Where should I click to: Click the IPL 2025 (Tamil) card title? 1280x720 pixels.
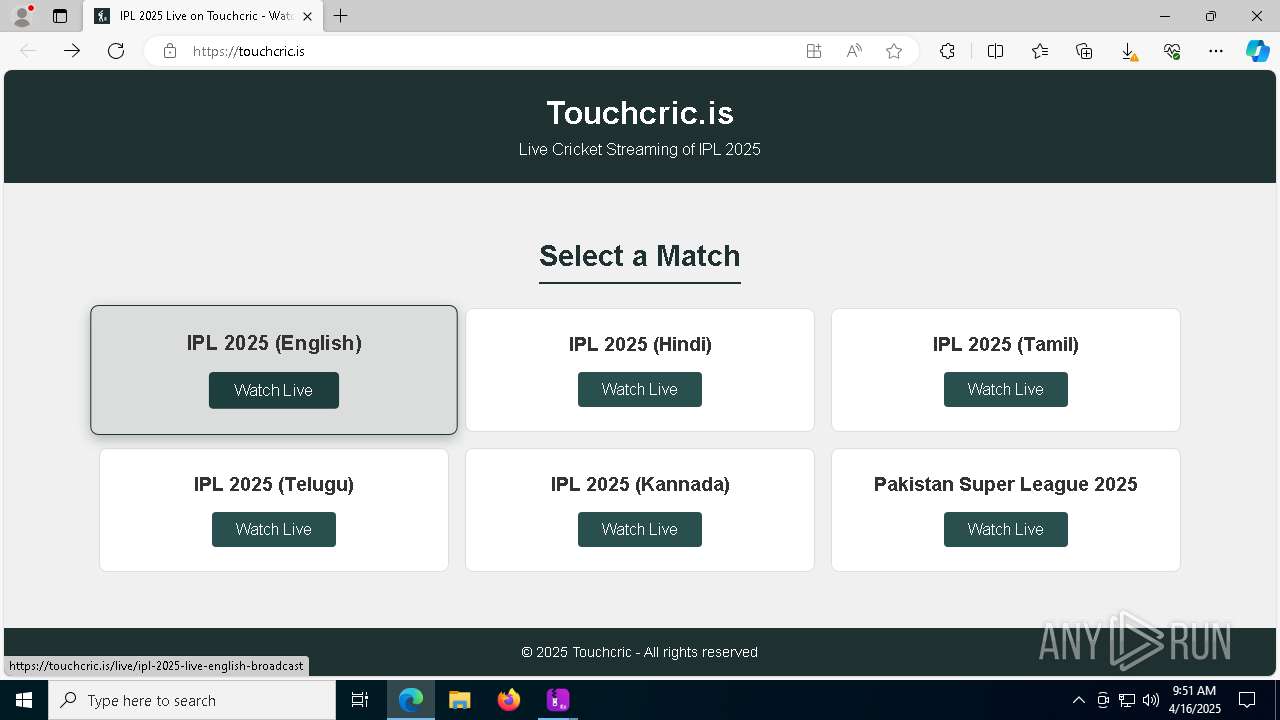click(1006, 344)
